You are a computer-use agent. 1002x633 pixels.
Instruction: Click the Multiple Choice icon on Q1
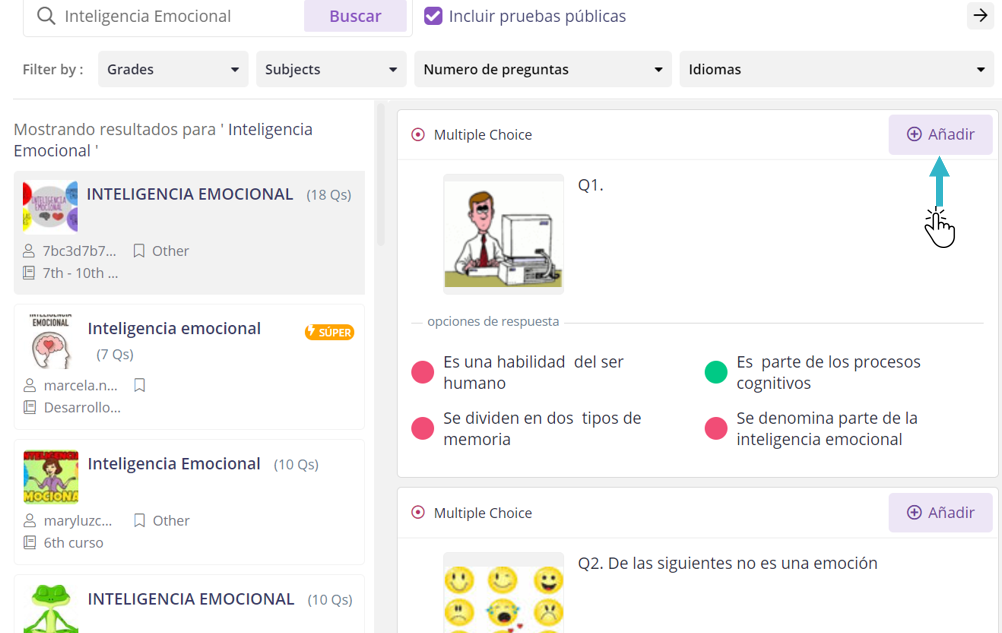tap(418, 135)
